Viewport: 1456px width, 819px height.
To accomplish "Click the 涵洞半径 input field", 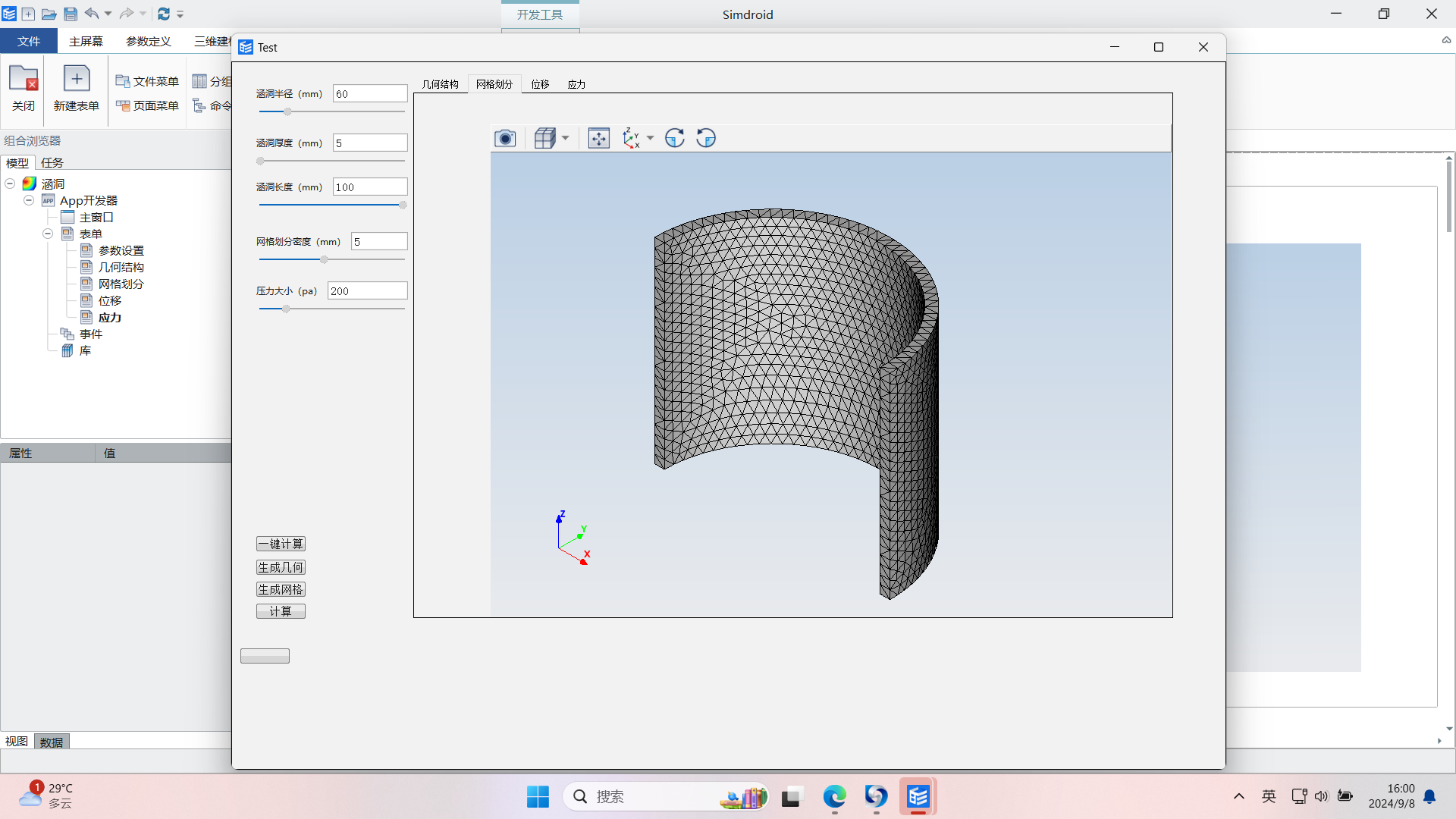I will 370,94.
